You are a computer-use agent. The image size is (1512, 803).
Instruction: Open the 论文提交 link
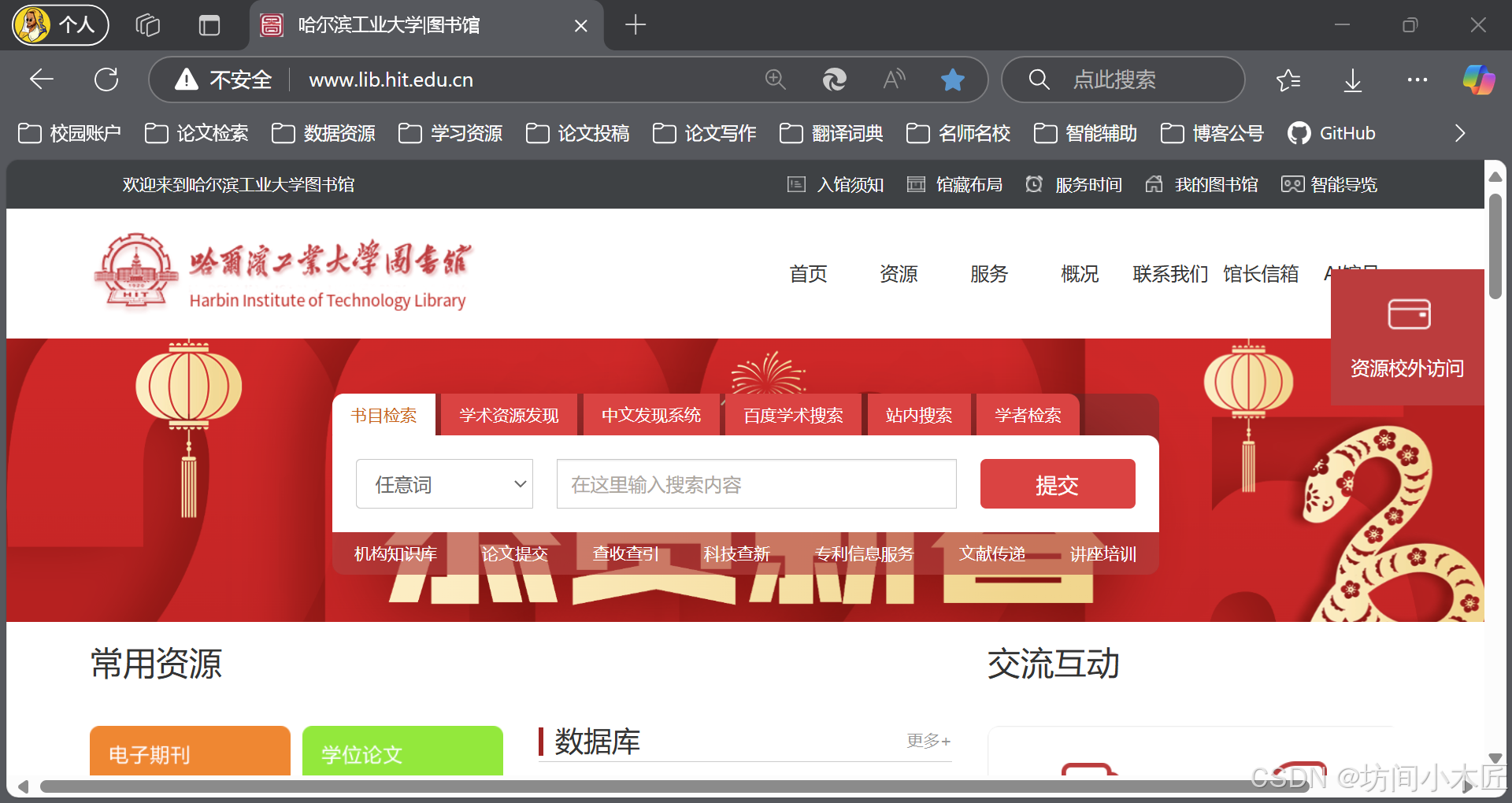(x=514, y=554)
